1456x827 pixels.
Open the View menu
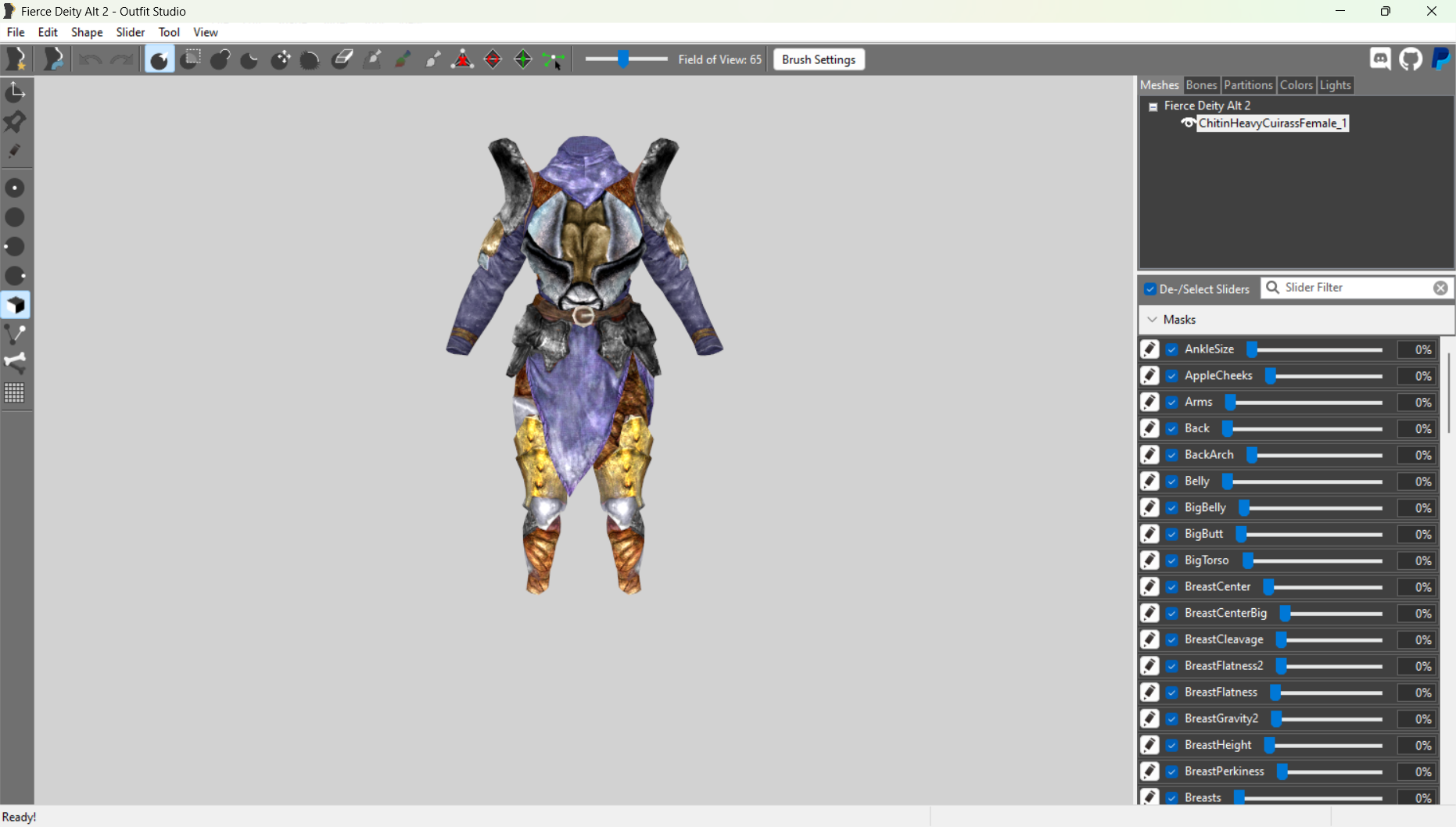(206, 32)
